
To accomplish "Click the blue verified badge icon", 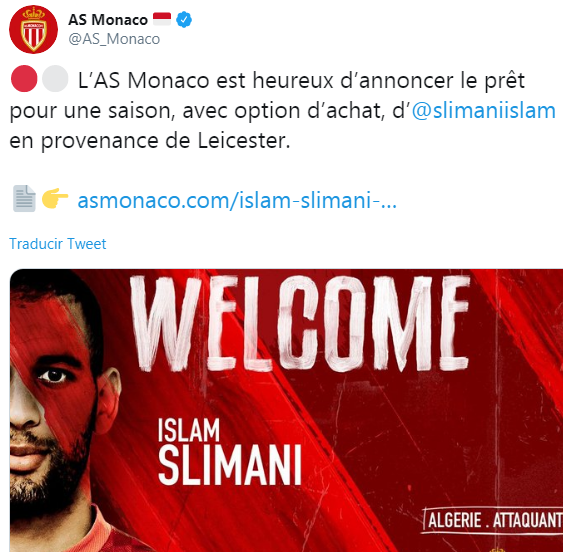I will click(x=184, y=19).
